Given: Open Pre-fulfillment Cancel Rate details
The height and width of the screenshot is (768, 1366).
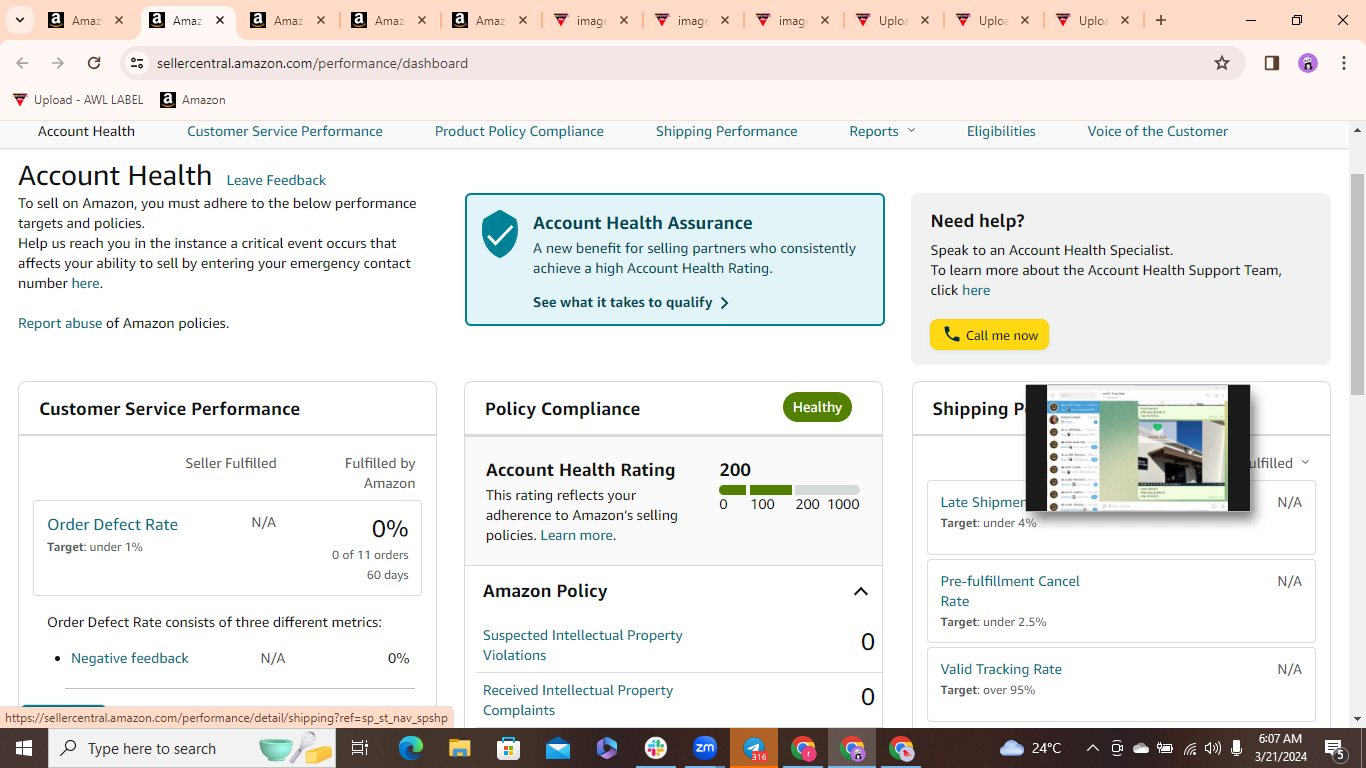Looking at the screenshot, I should point(1010,591).
